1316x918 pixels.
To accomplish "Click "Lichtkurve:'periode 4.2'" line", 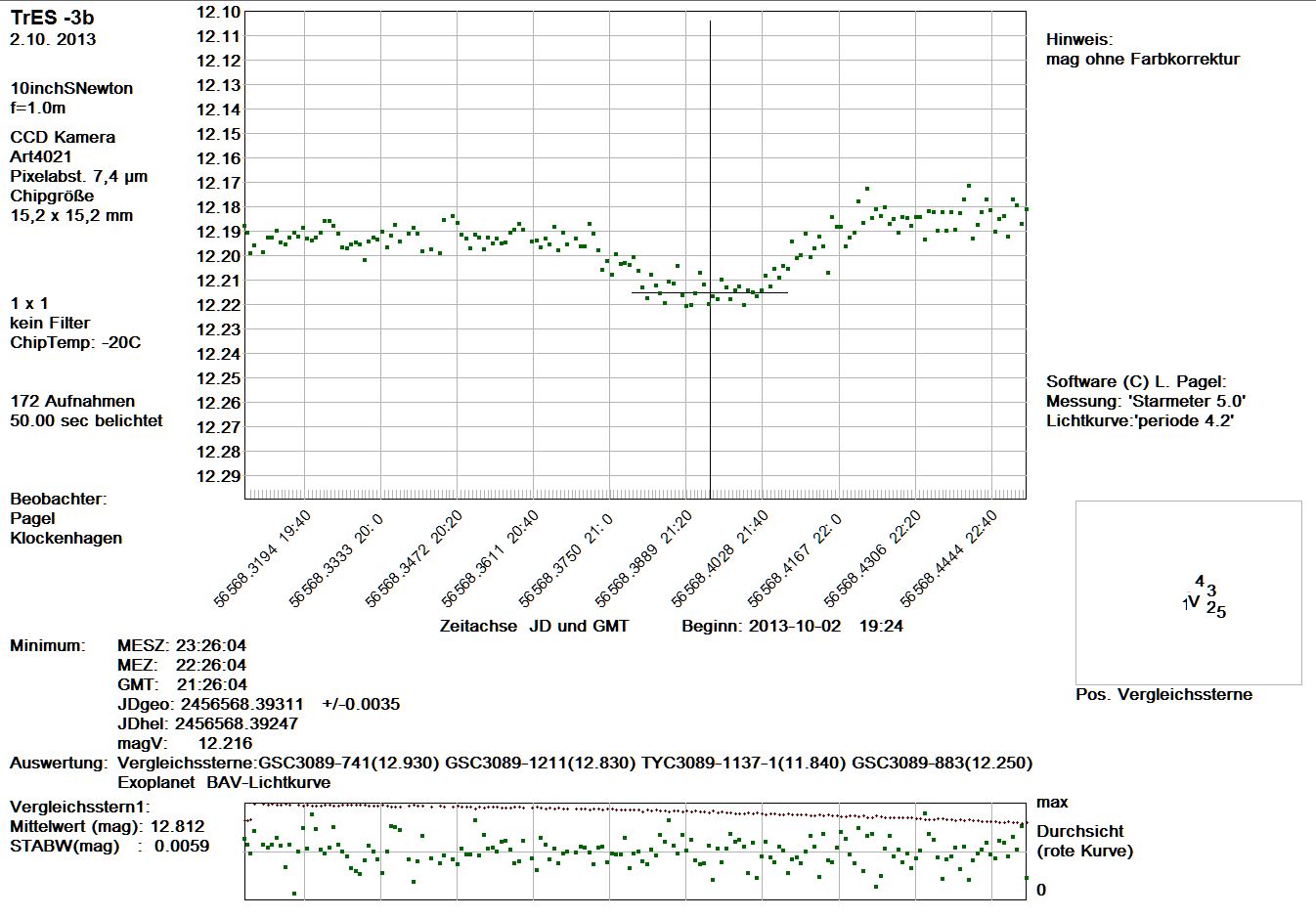I will 1140,420.
